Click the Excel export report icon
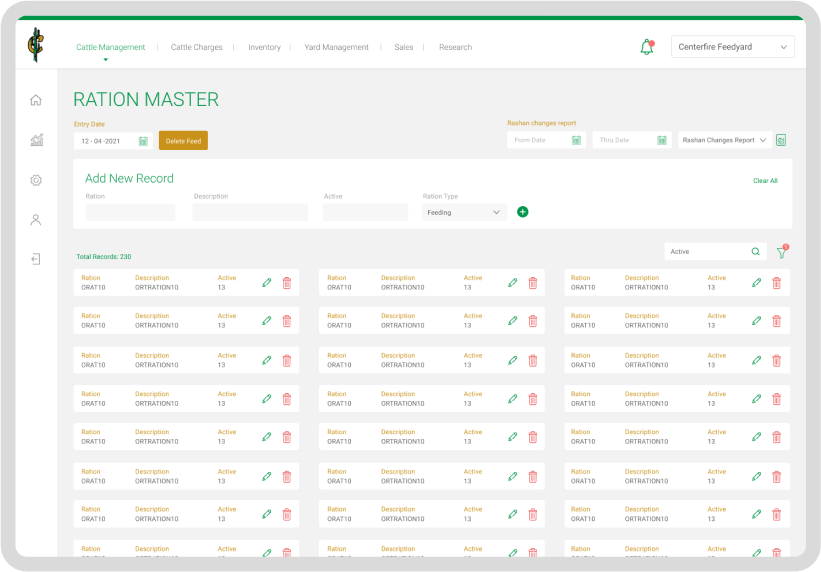821x572 pixels. pyautogui.click(x=781, y=140)
